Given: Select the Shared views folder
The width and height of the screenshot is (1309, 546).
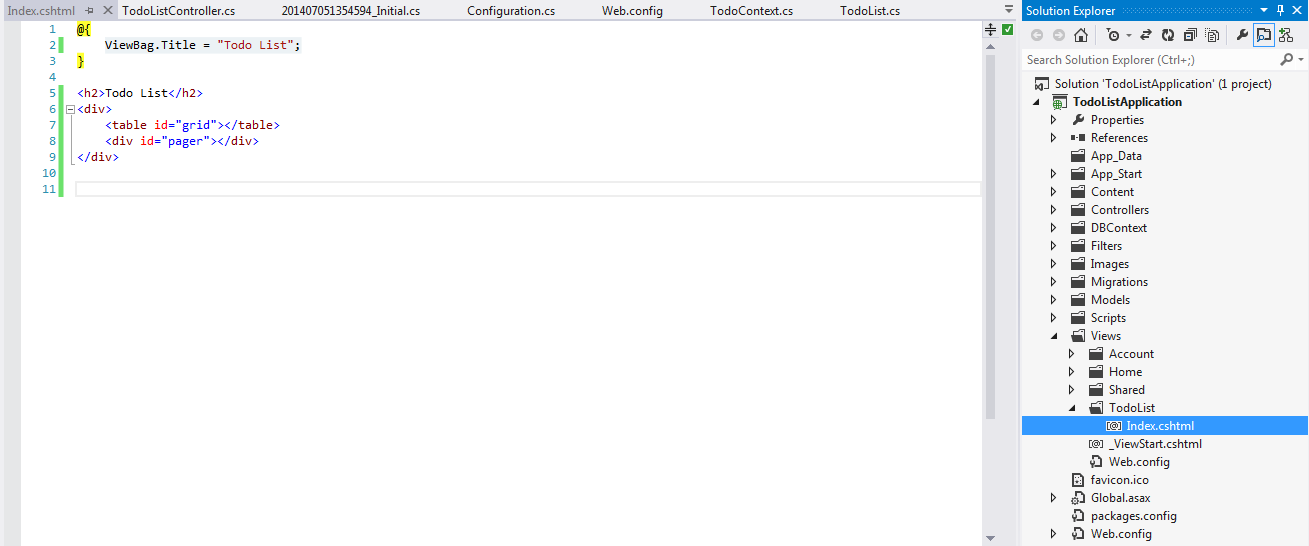Looking at the screenshot, I should click(x=1127, y=390).
